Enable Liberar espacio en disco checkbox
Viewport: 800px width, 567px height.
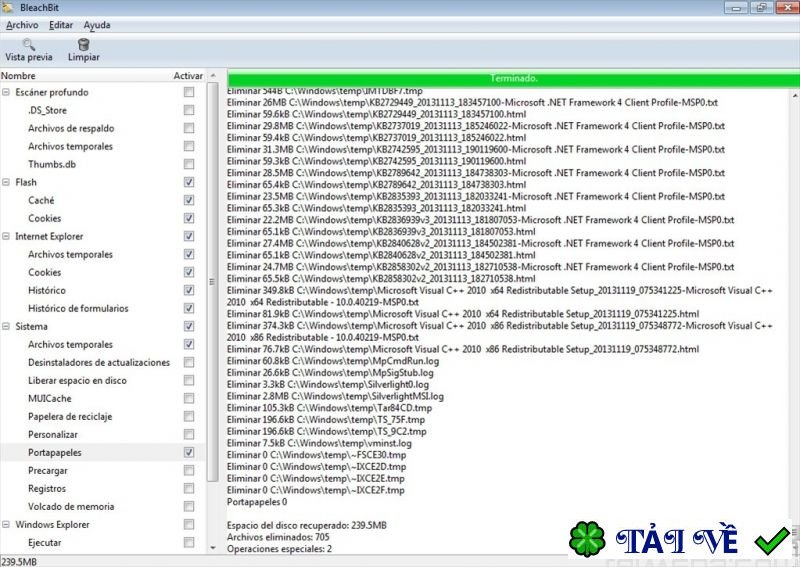tap(189, 380)
